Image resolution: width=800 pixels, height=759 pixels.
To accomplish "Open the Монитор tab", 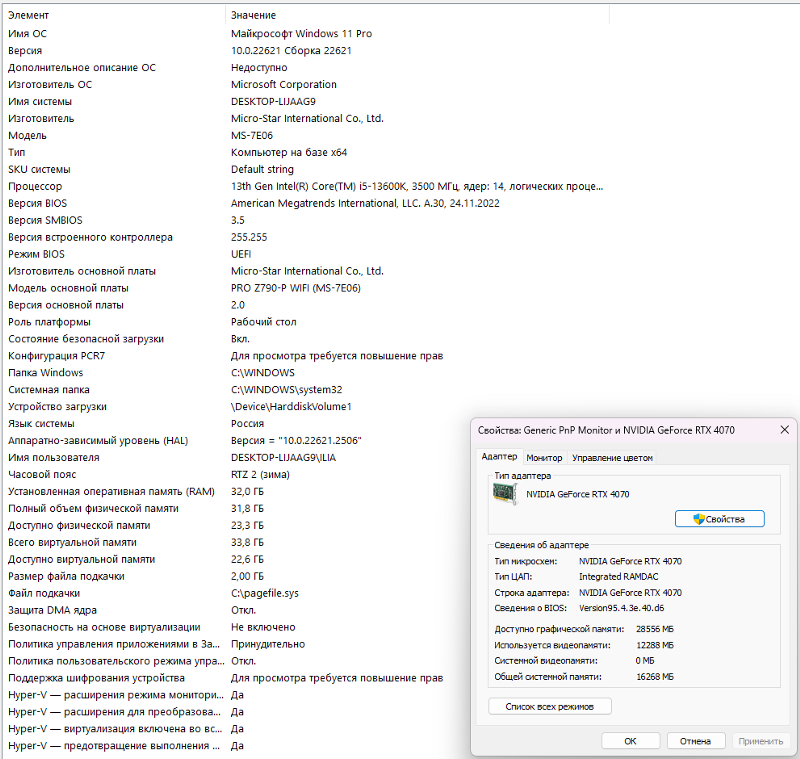I will 544,458.
